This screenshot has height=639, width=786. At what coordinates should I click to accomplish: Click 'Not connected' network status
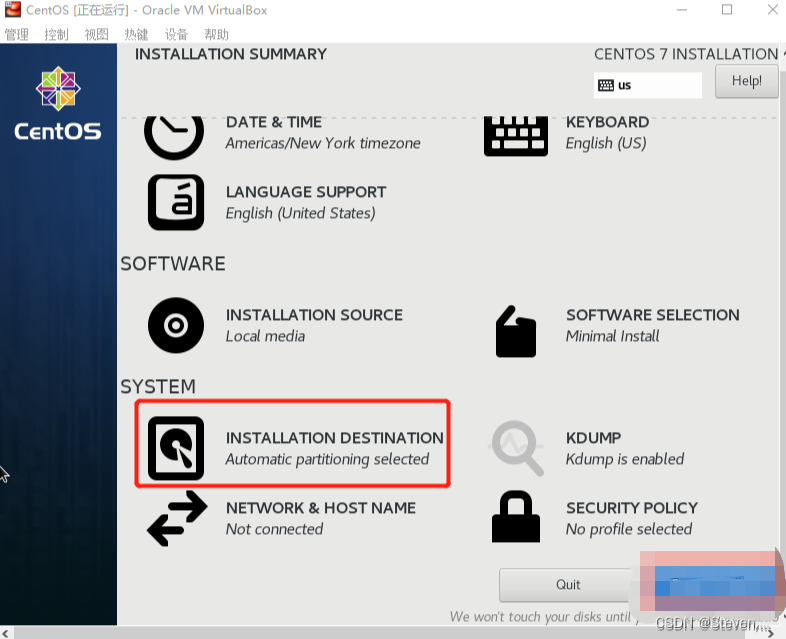coord(274,529)
